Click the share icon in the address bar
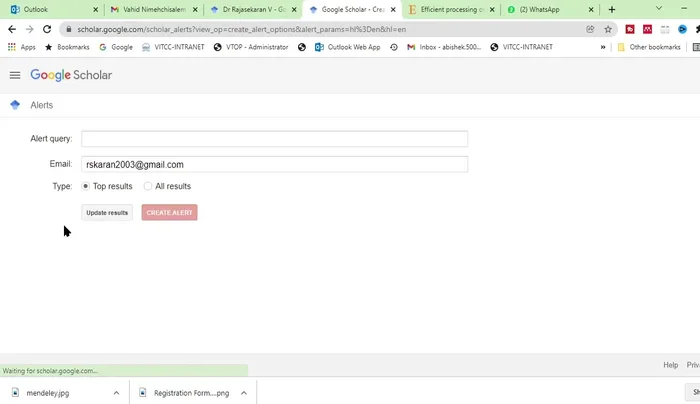Viewport: 700px width, 404px height. point(590,29)
